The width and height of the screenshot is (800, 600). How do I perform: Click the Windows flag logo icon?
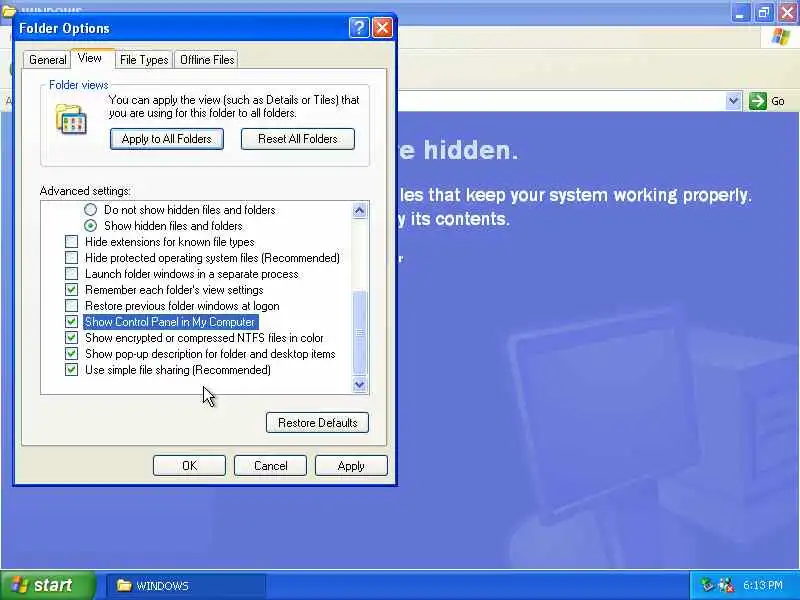(781, 36)
